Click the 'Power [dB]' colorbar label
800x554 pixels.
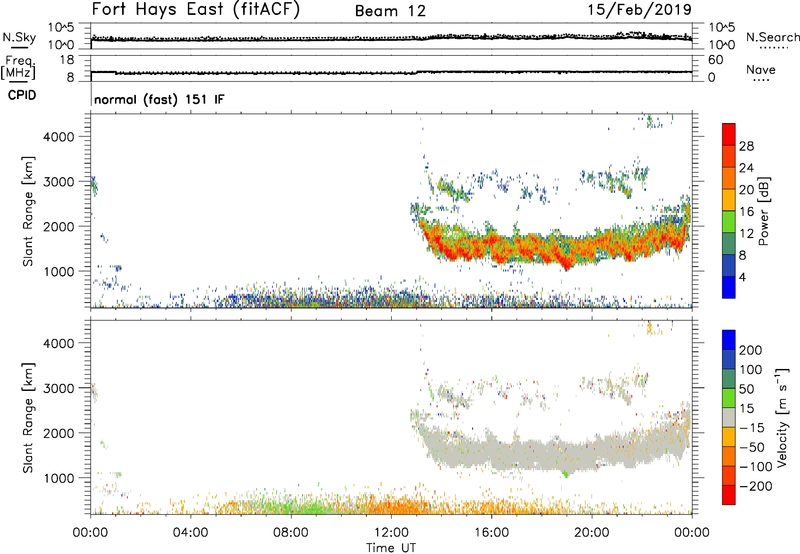764,211
